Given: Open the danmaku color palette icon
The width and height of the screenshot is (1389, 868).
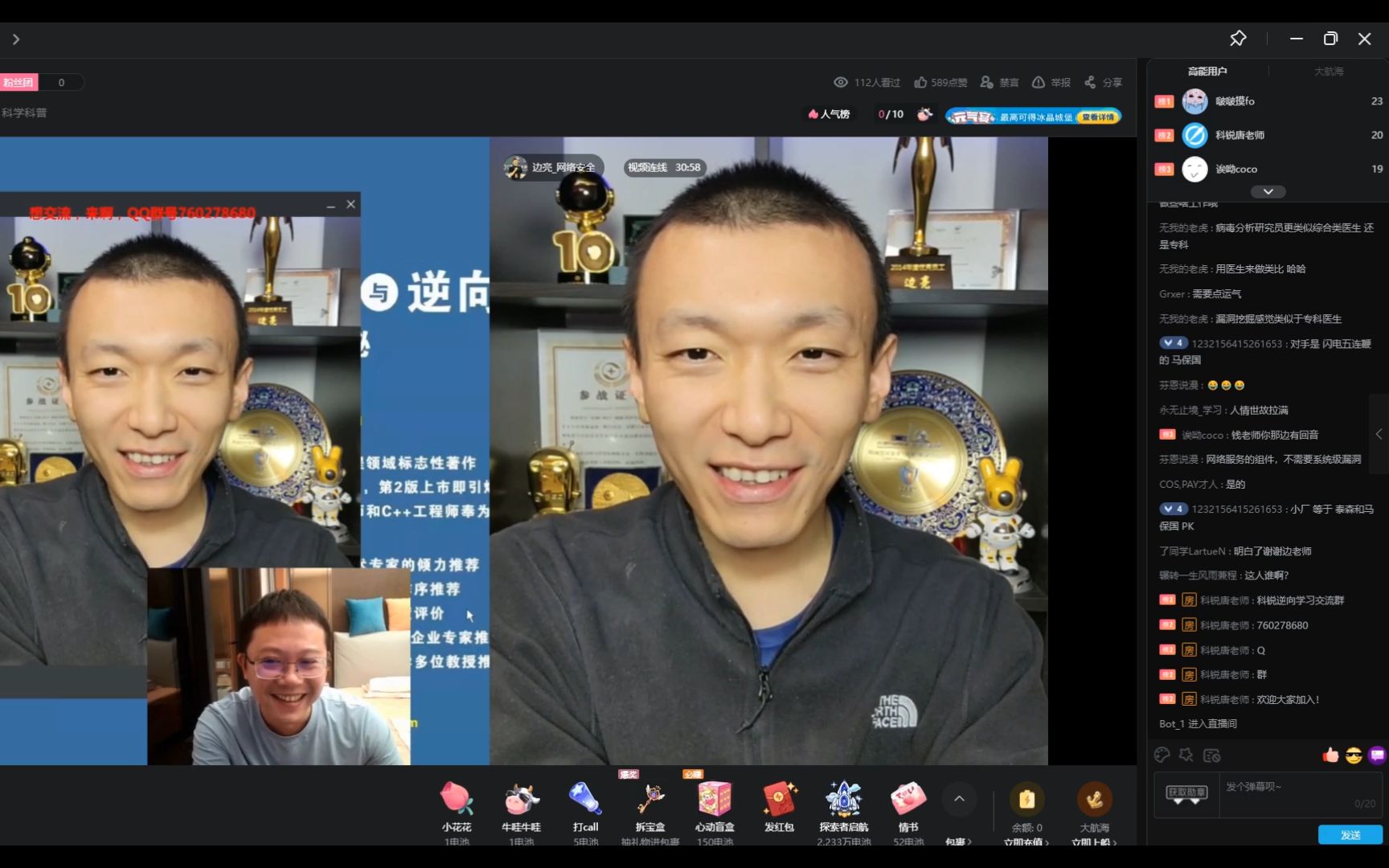Looking at the screenshot, I should tap(1162, 755).
